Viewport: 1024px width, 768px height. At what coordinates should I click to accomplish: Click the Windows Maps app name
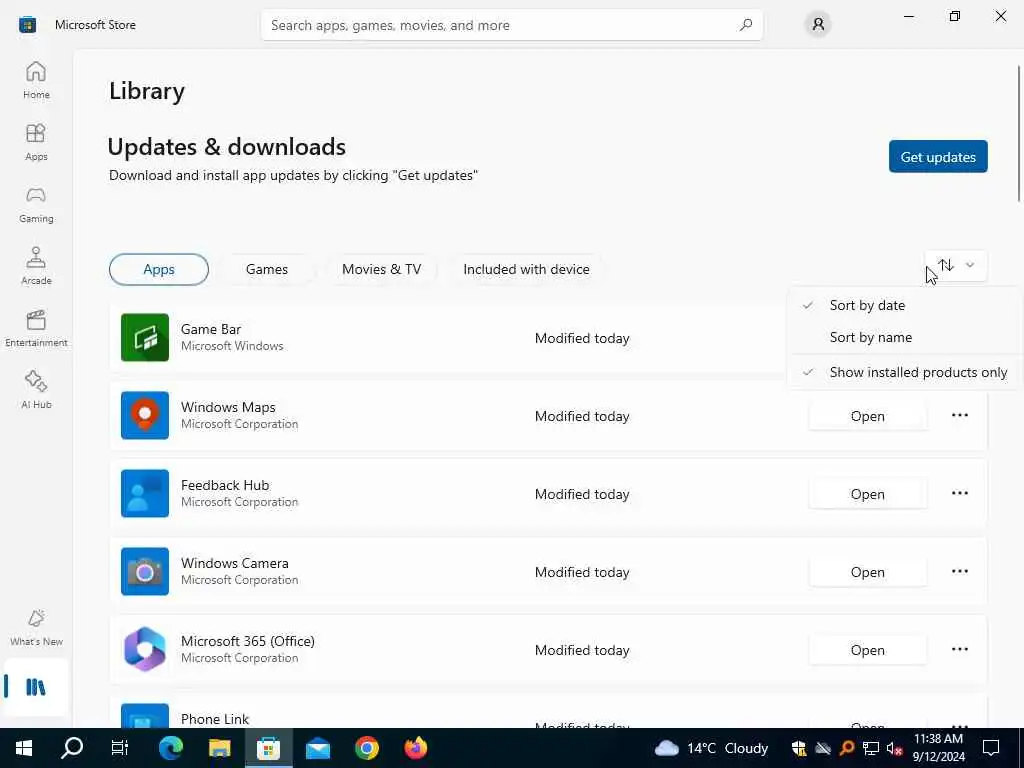[228, 407]
